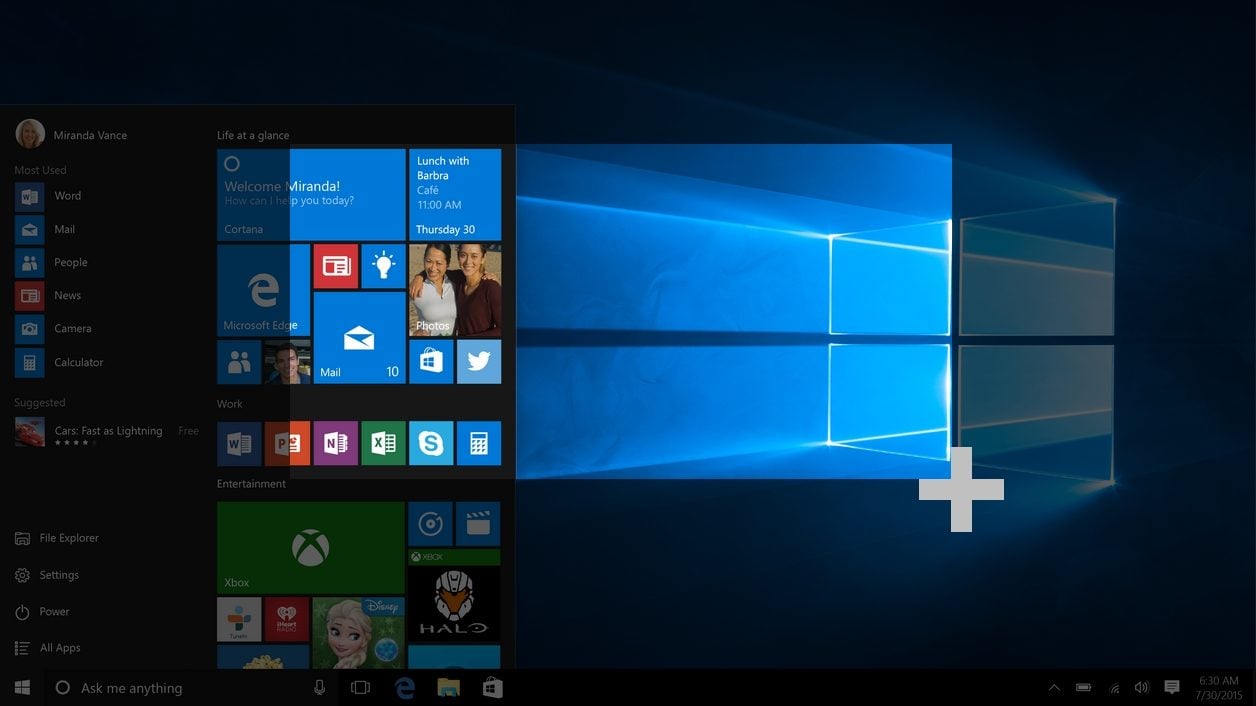This screenshot has height=706, width=1256.
Task: Open Task View from the taskbar
Action: 360,688
